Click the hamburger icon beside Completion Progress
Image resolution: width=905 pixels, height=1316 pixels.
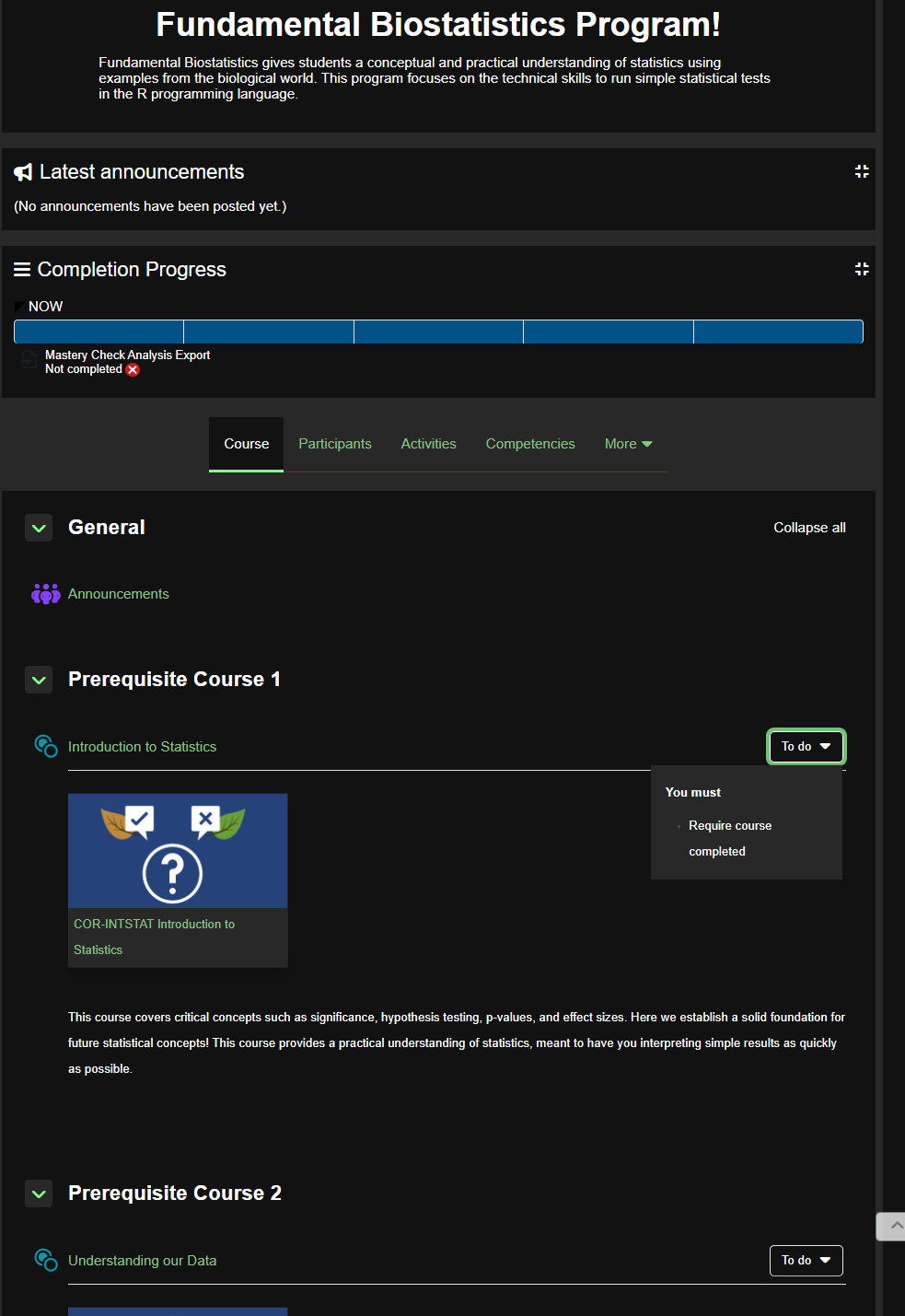click(22, 270)
